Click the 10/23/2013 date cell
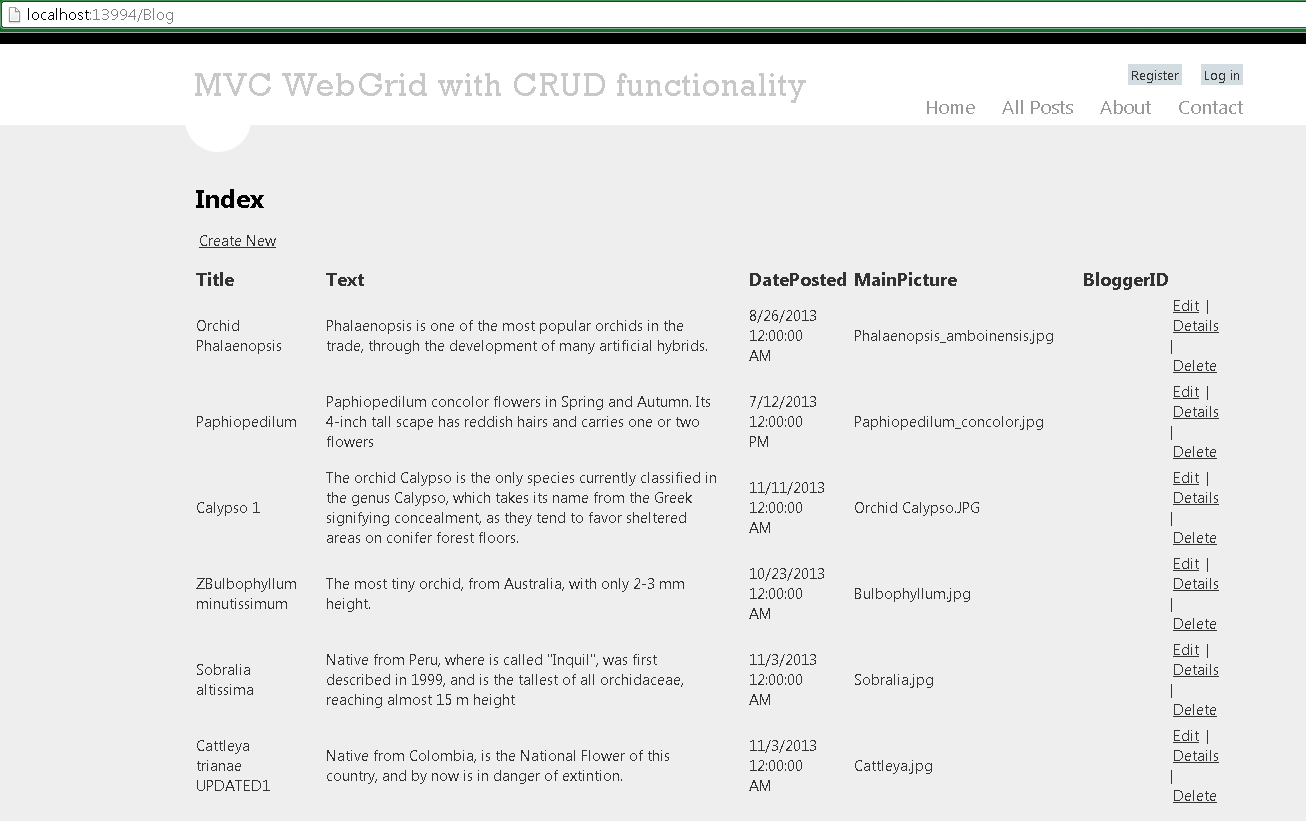This screenshot has width=1306, height=821. (x=787, y=594)
